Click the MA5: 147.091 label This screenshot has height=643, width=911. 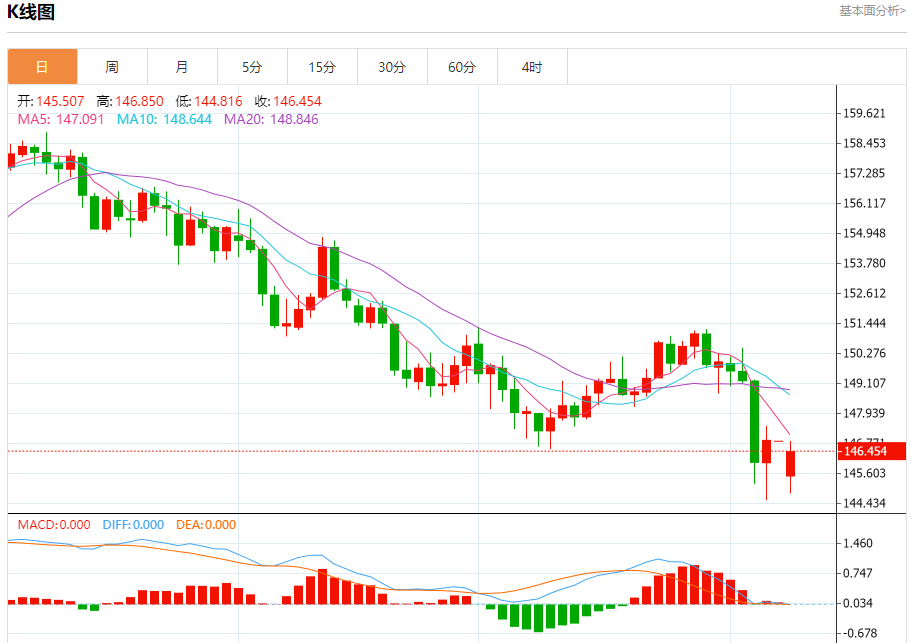click(61, 120)
